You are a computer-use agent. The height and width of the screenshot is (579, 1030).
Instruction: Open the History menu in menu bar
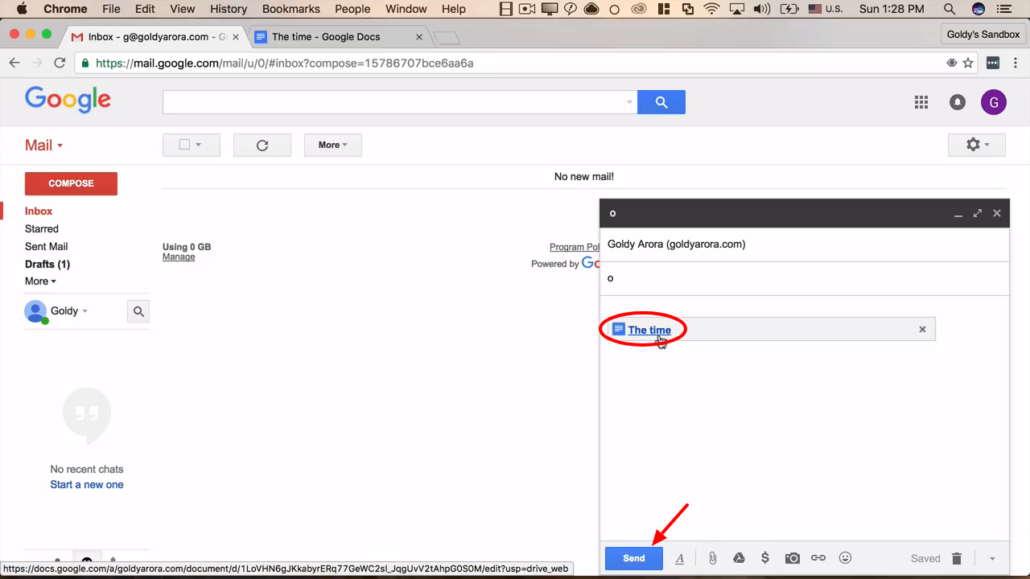pyautogui.click(x=228, y=9)
